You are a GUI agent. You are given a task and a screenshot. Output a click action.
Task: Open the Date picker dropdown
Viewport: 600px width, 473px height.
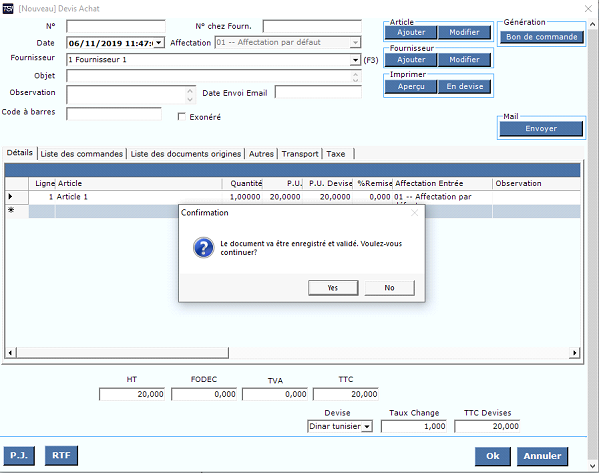pos(158,43)
